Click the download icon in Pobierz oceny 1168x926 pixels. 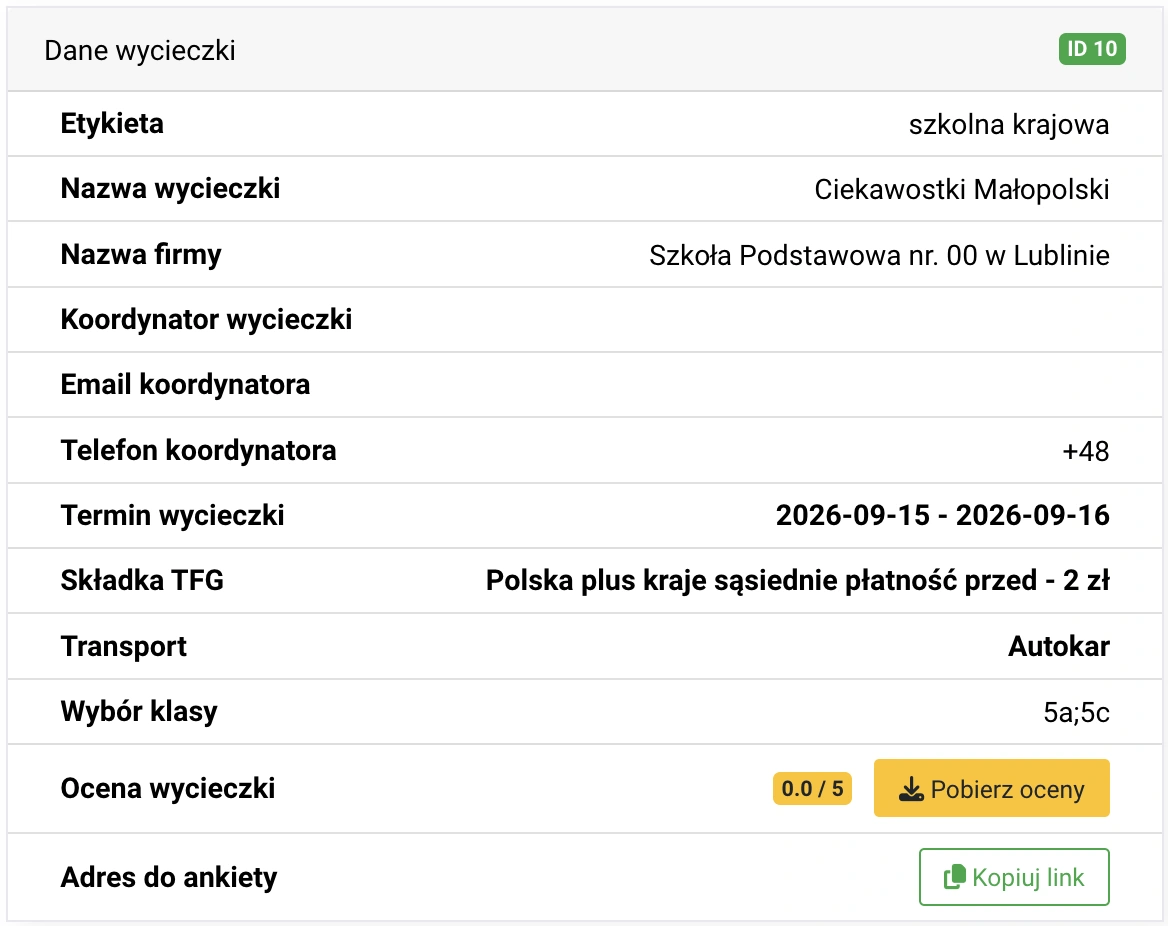click(911, 789)
